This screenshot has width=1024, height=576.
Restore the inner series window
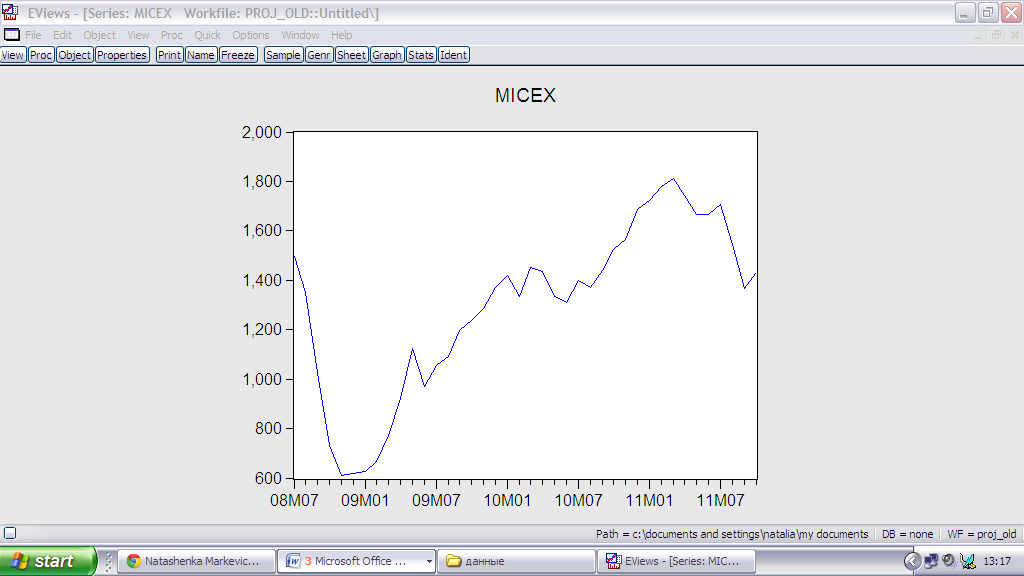996,35
